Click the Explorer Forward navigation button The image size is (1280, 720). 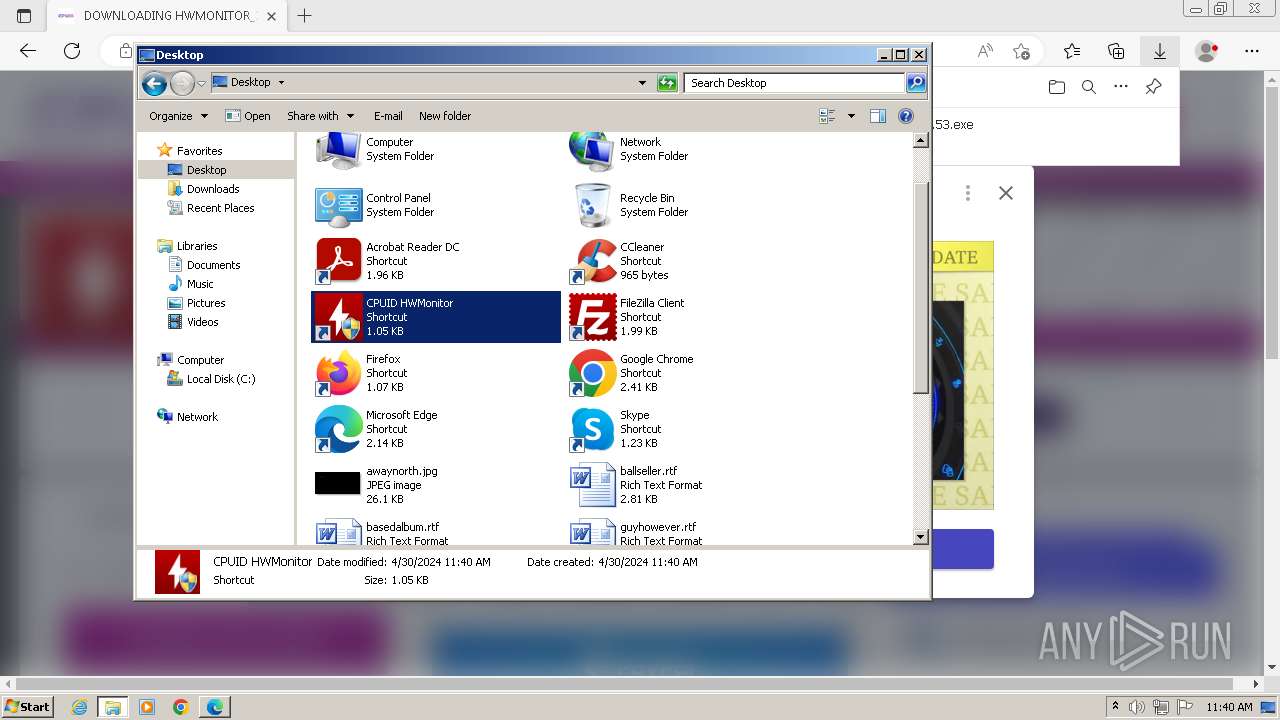(182, 83)
